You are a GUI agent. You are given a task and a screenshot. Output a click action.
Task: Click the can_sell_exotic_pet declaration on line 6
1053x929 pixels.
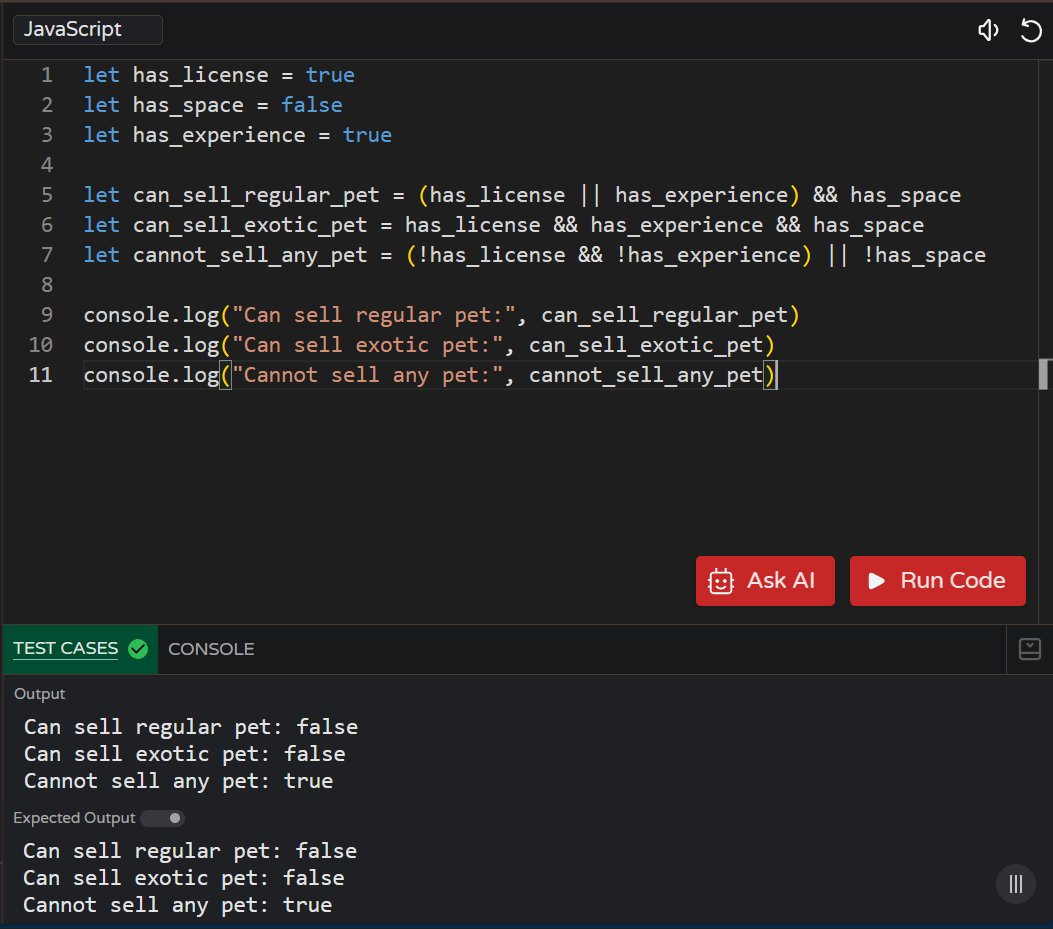tap(504, 225)
